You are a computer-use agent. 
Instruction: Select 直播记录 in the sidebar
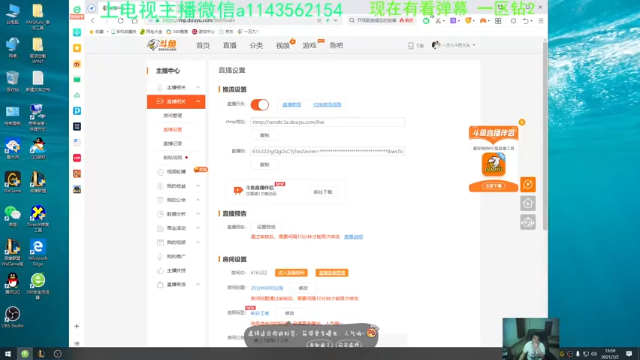click(173, 144)
